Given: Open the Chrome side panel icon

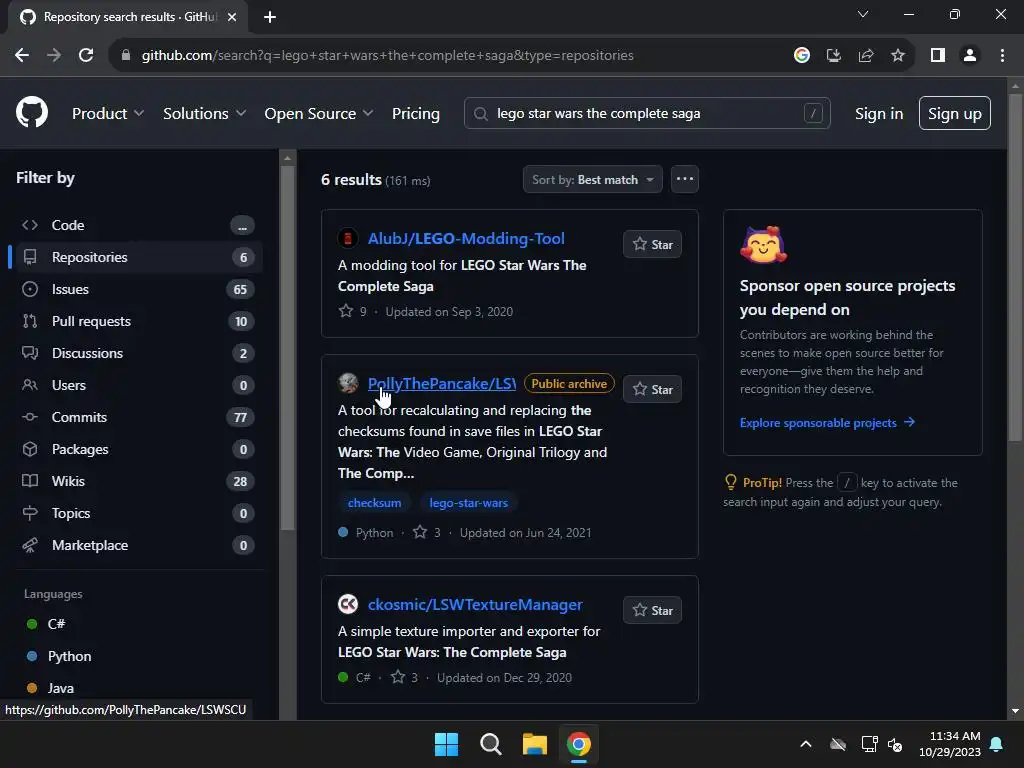Looking at the screenshot, I should tap(938, 56).
